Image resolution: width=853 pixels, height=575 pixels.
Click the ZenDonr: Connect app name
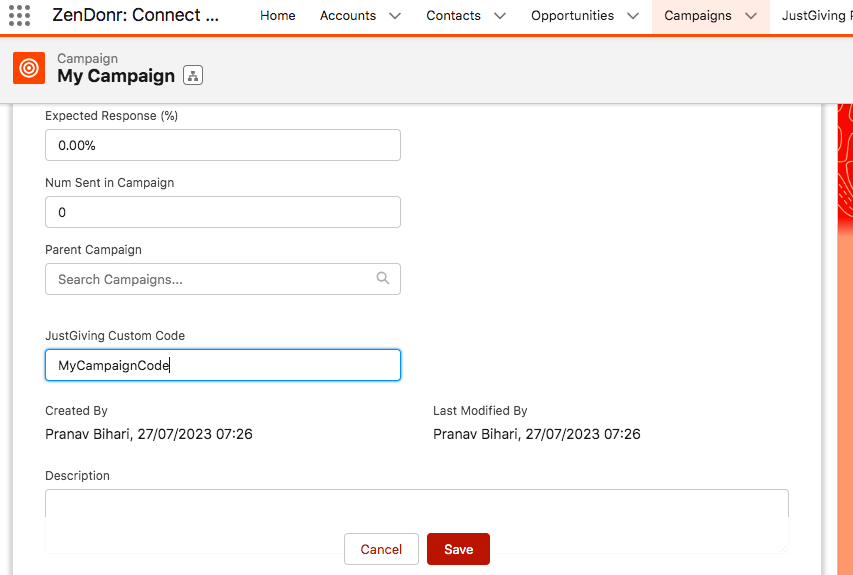[x=135, y=15]
